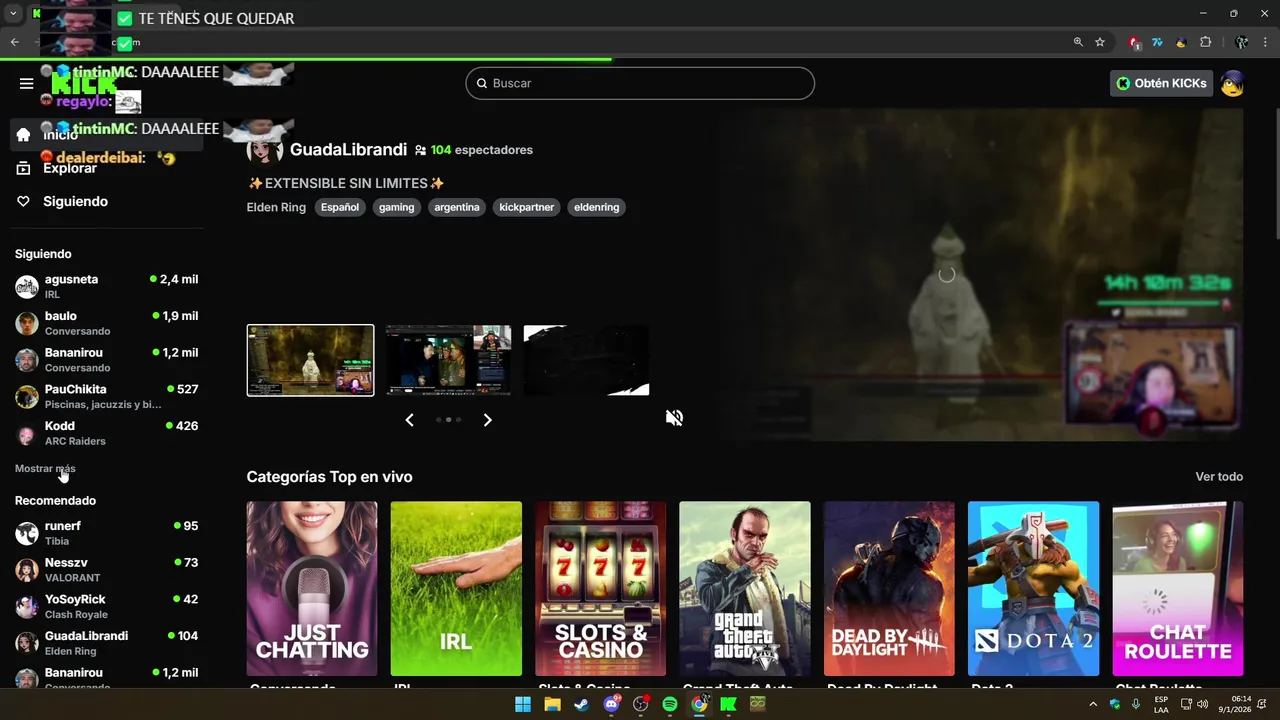Bookmark this page with star icon
This screenshot has width=1280, height=720.
(x=1100, y=42)
